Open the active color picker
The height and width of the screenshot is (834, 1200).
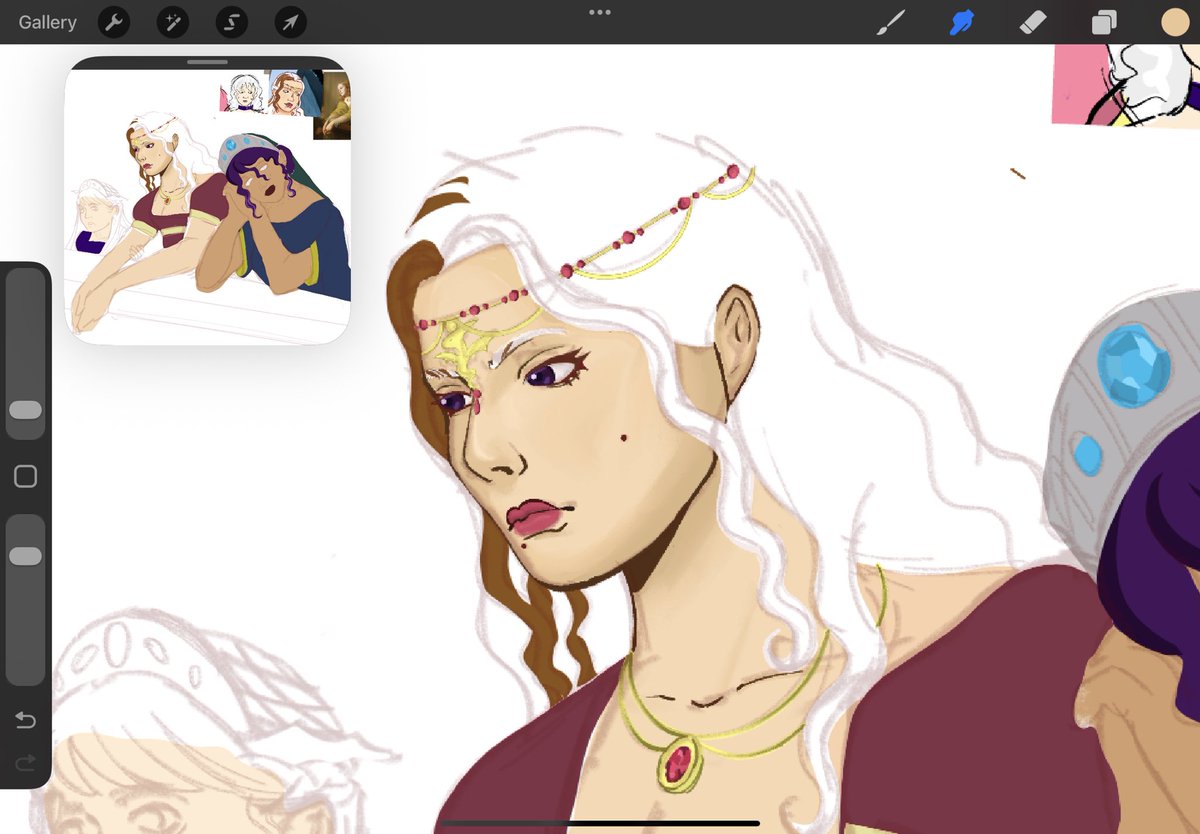pos(1175,22)
